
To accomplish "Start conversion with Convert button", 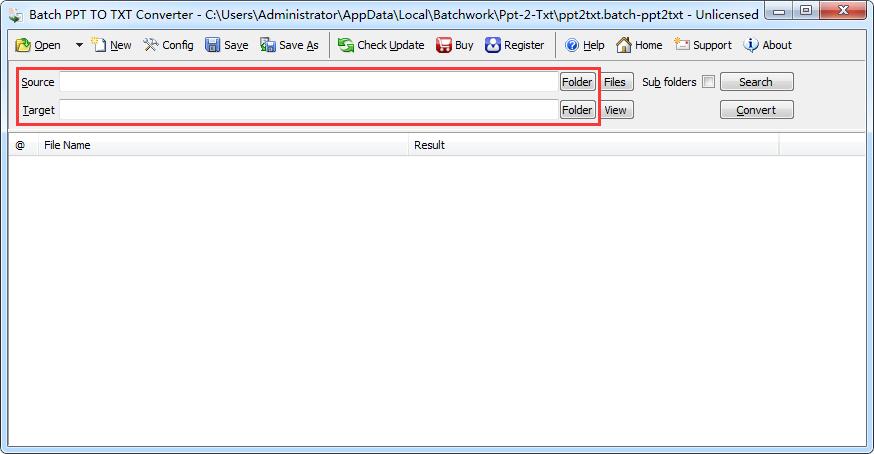I will [756, 110].
